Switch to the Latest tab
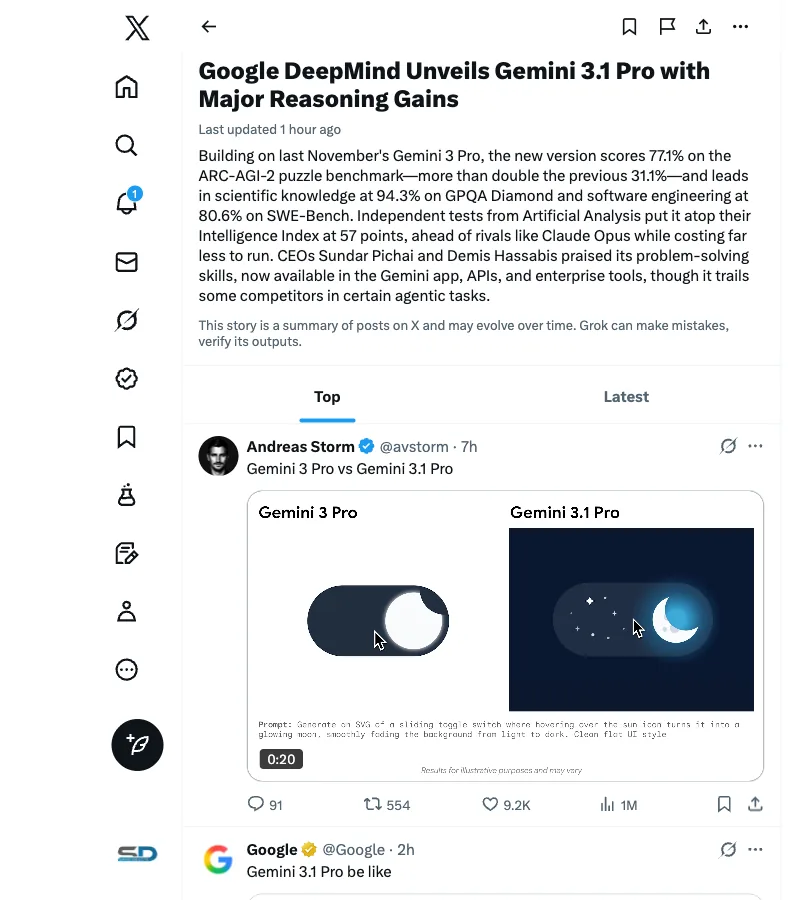 pyautogui.click(x=626, y=396)
